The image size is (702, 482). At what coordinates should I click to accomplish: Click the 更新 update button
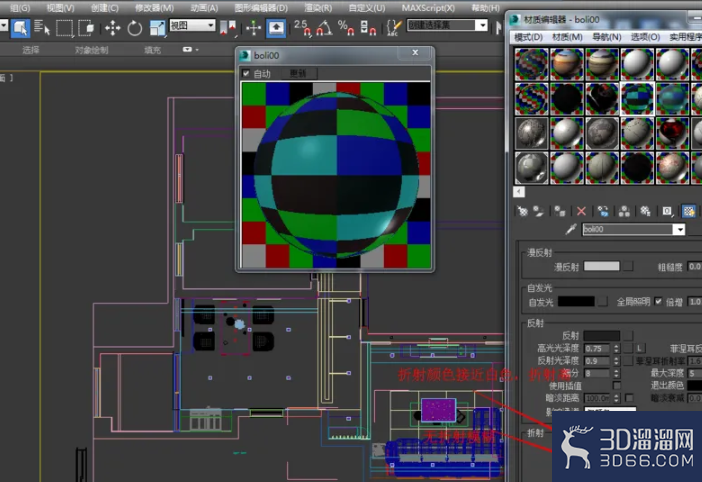tap(298, 73)
